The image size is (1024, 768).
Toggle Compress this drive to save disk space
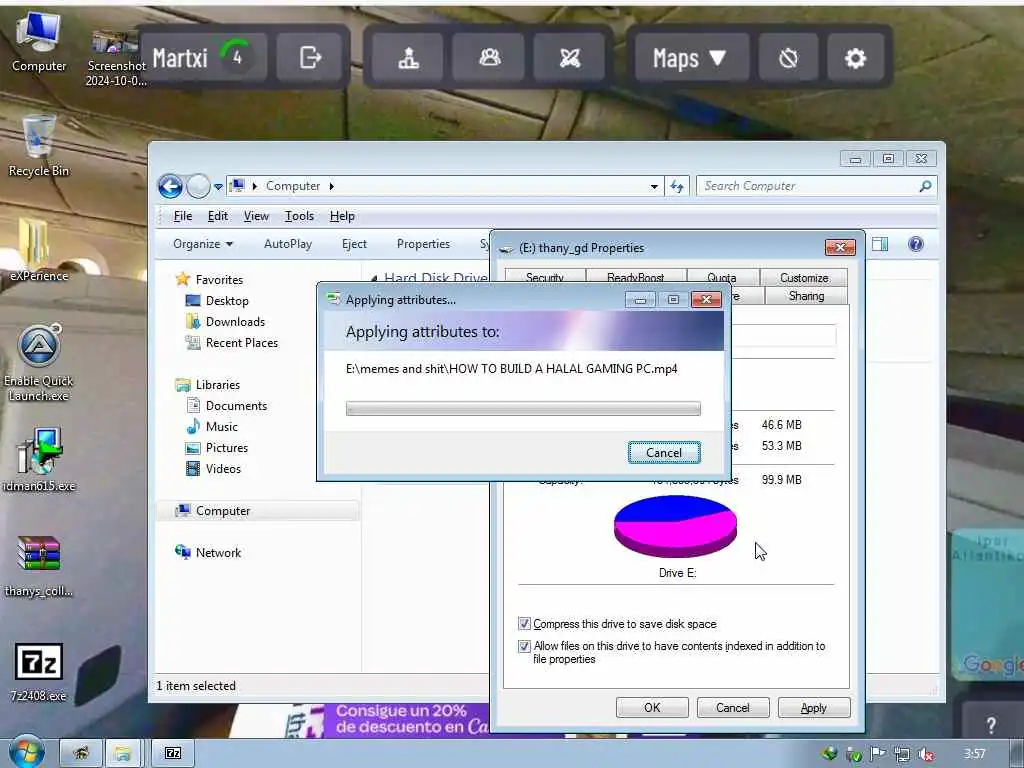[x=524, y=624]
